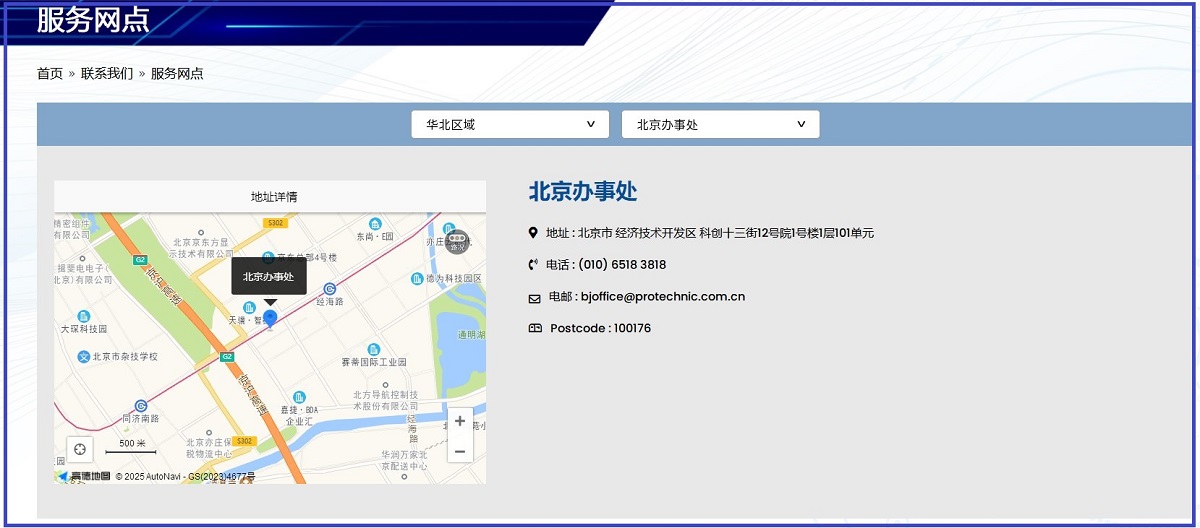Zoom in the map with plus button
The height and width of the screenshot is (528, 1200).
(x=459, y=421)
